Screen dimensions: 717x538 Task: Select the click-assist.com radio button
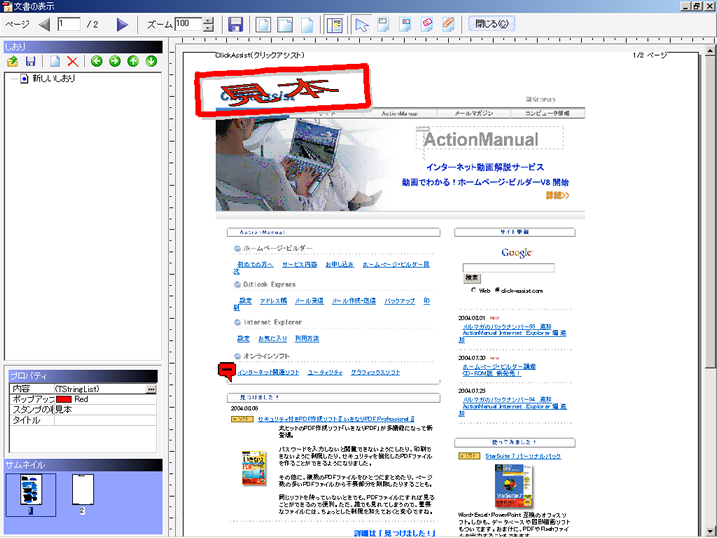click(x=498, y=290)
